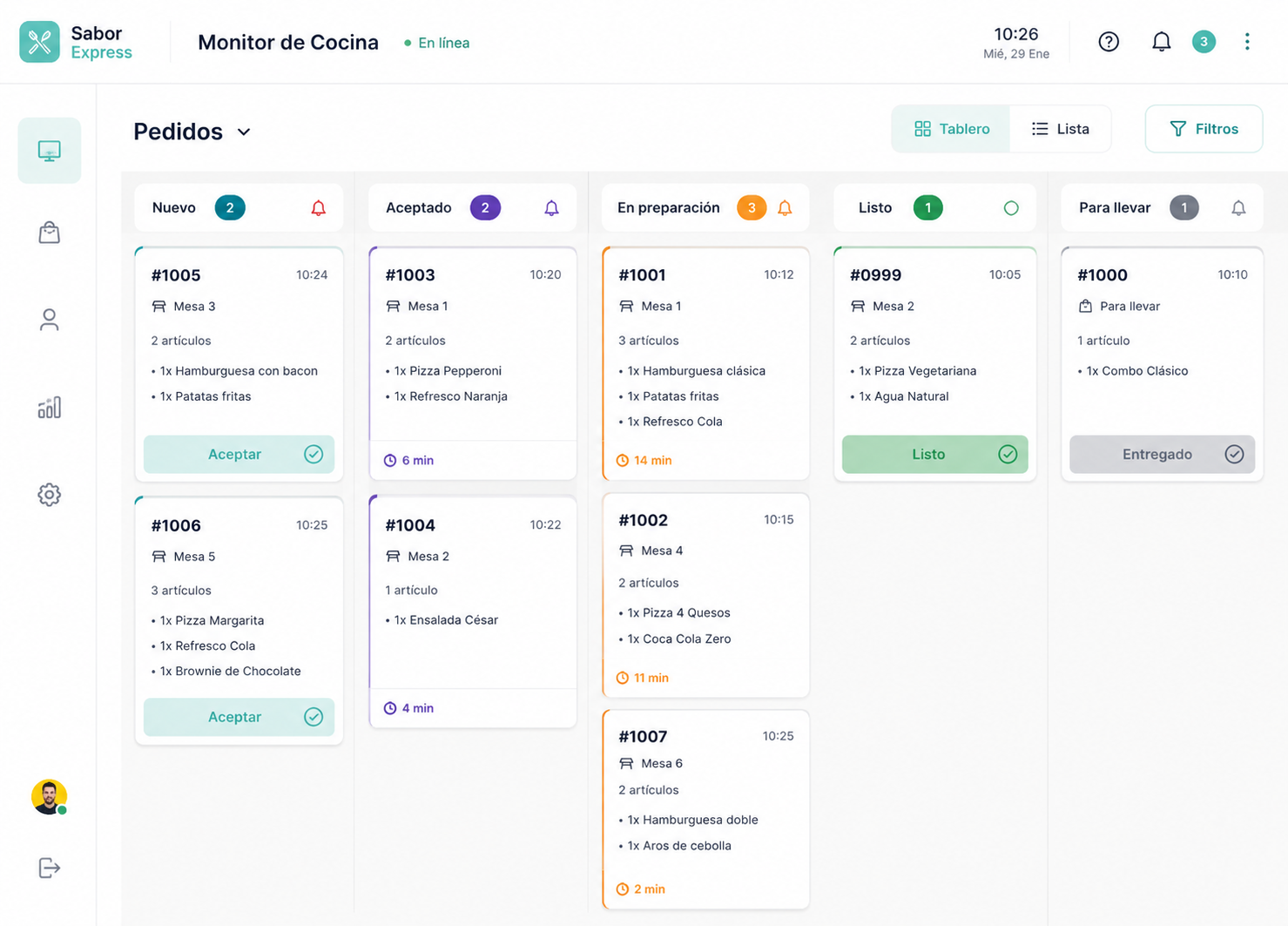Accept order #1006 with Aceptar button
The height and width of the screenshot is (926, 1288).
239,717
